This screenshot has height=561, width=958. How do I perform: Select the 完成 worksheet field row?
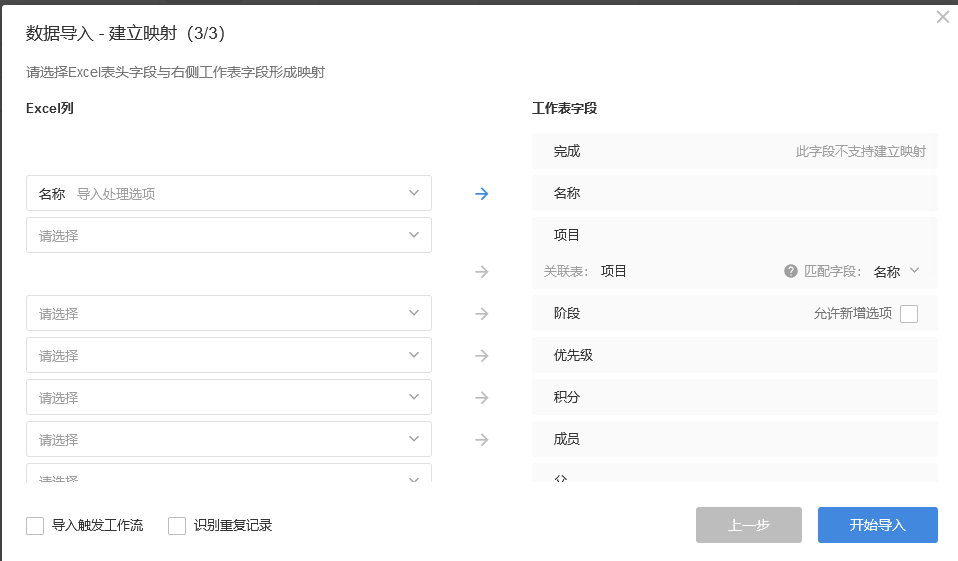[734, 152]
